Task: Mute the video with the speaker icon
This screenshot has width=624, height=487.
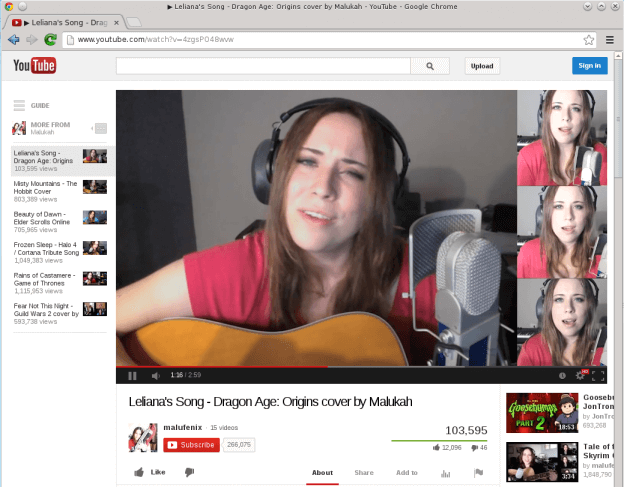Action: pos(156,376)
